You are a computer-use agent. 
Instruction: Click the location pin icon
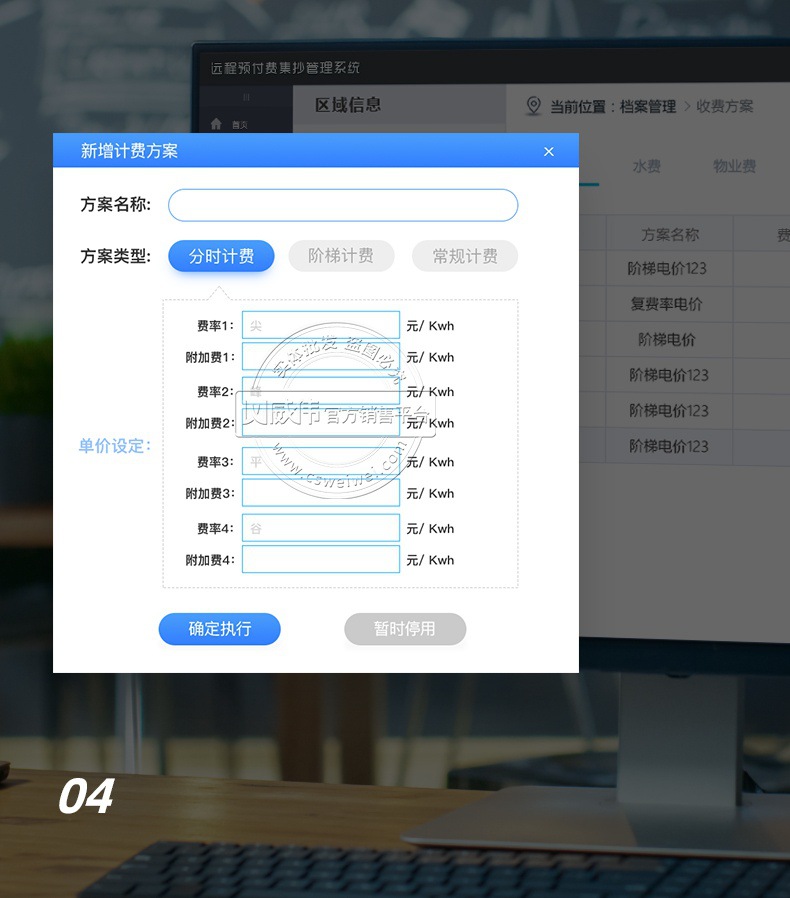coord(533,105)
